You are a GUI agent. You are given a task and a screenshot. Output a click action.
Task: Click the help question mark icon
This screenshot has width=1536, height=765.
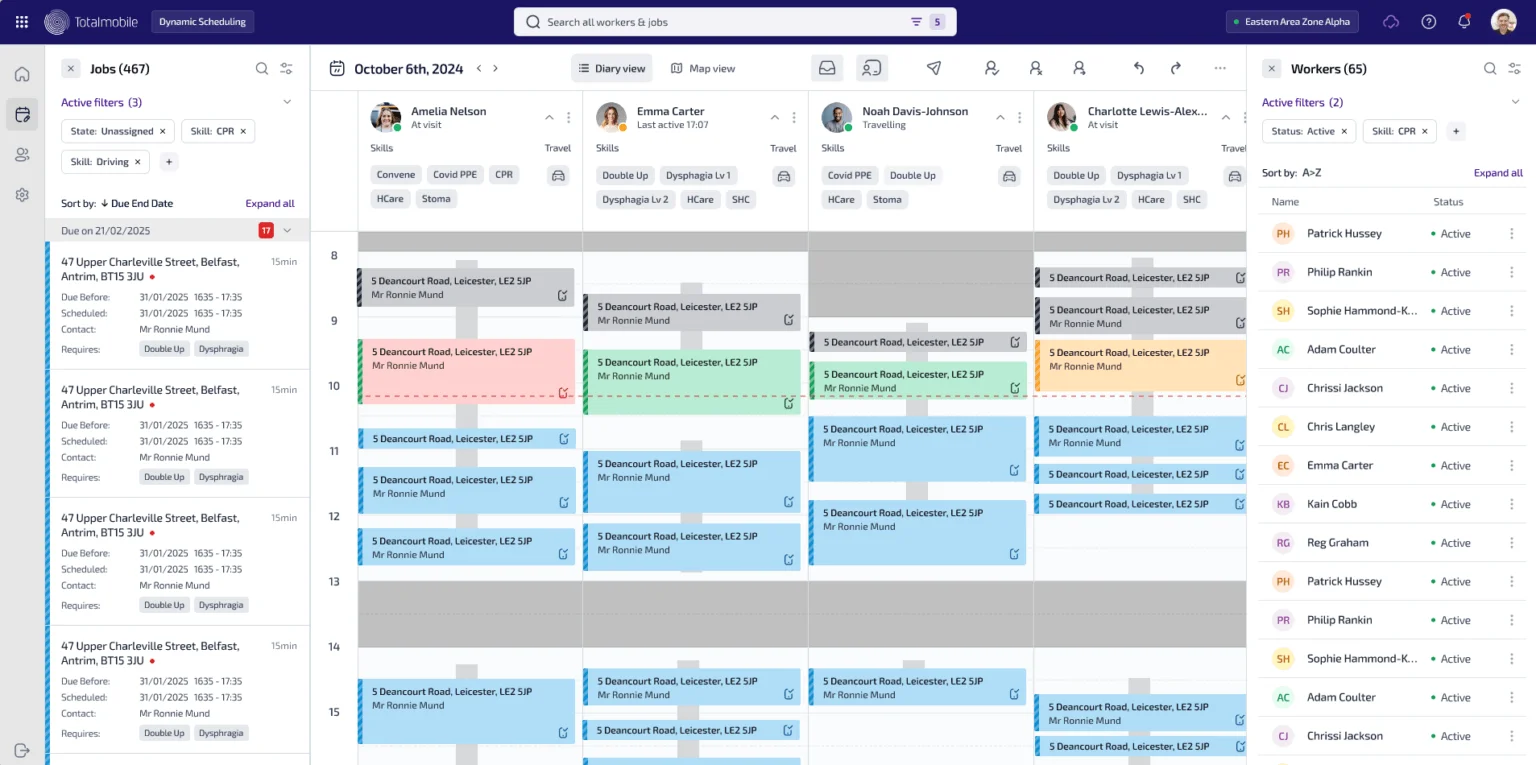point(1428,22)
